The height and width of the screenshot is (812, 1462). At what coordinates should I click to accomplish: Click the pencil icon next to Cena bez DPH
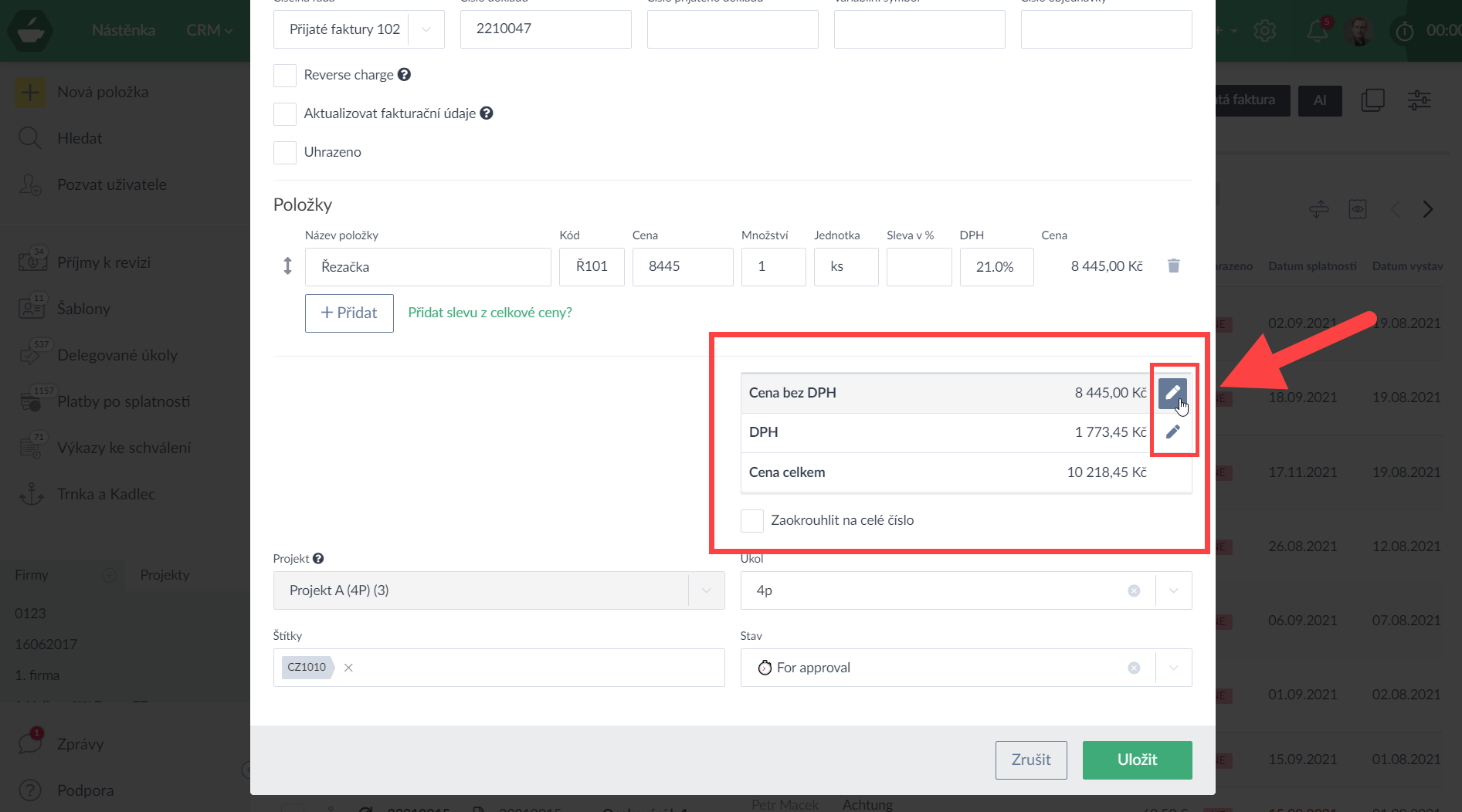[1172, 393]
